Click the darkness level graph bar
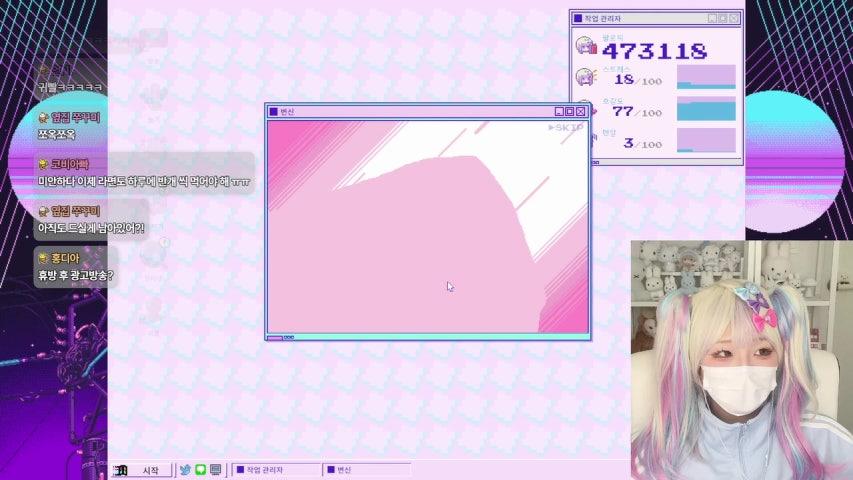Screen dimensions: 853x480 tap(706, 140)
